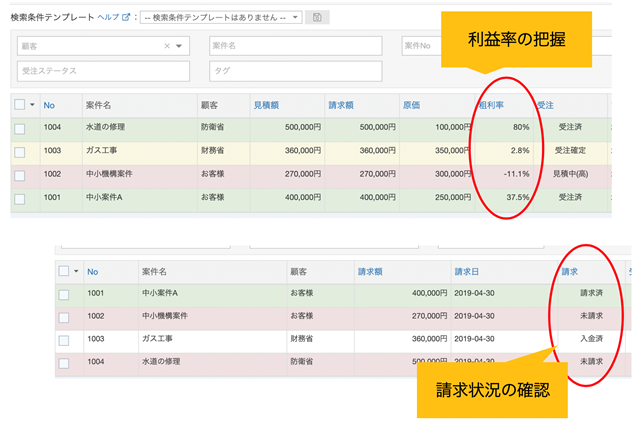633x422 pixels.
Task: Click the save template floppy disk icon
Action: pyautogui.click(x=318, y=18)
